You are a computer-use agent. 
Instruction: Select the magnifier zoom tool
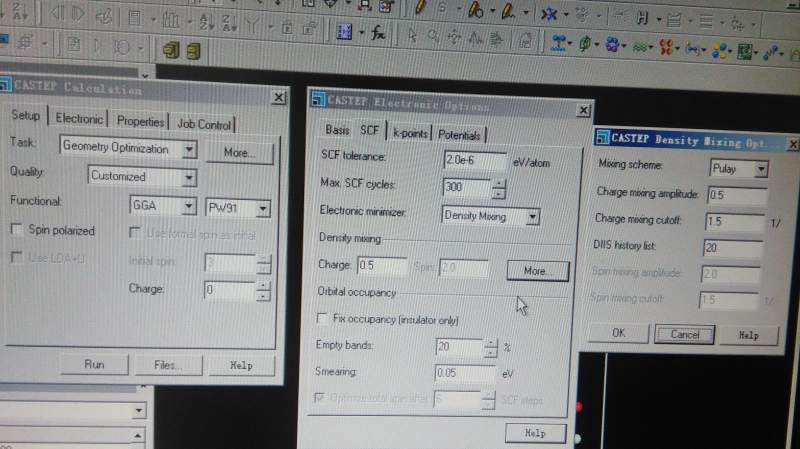click(x=433, y=36)
